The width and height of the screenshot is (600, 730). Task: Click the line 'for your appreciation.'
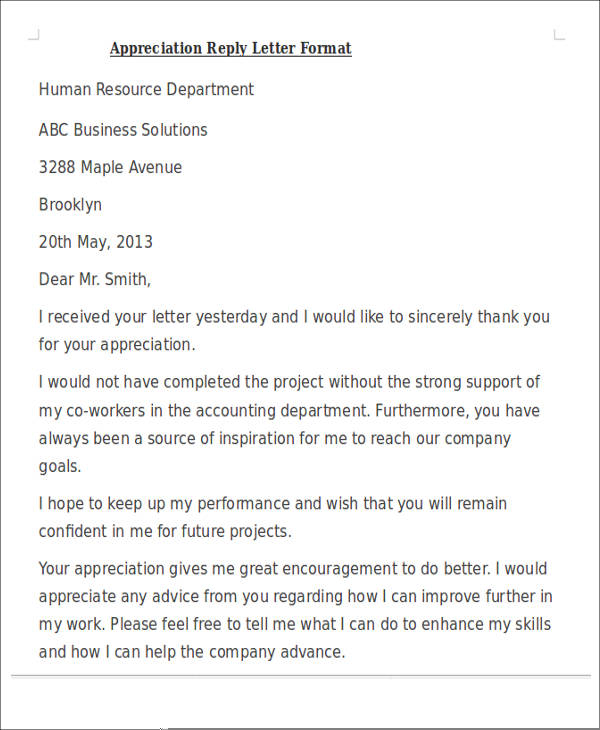(x=117, y=345)
